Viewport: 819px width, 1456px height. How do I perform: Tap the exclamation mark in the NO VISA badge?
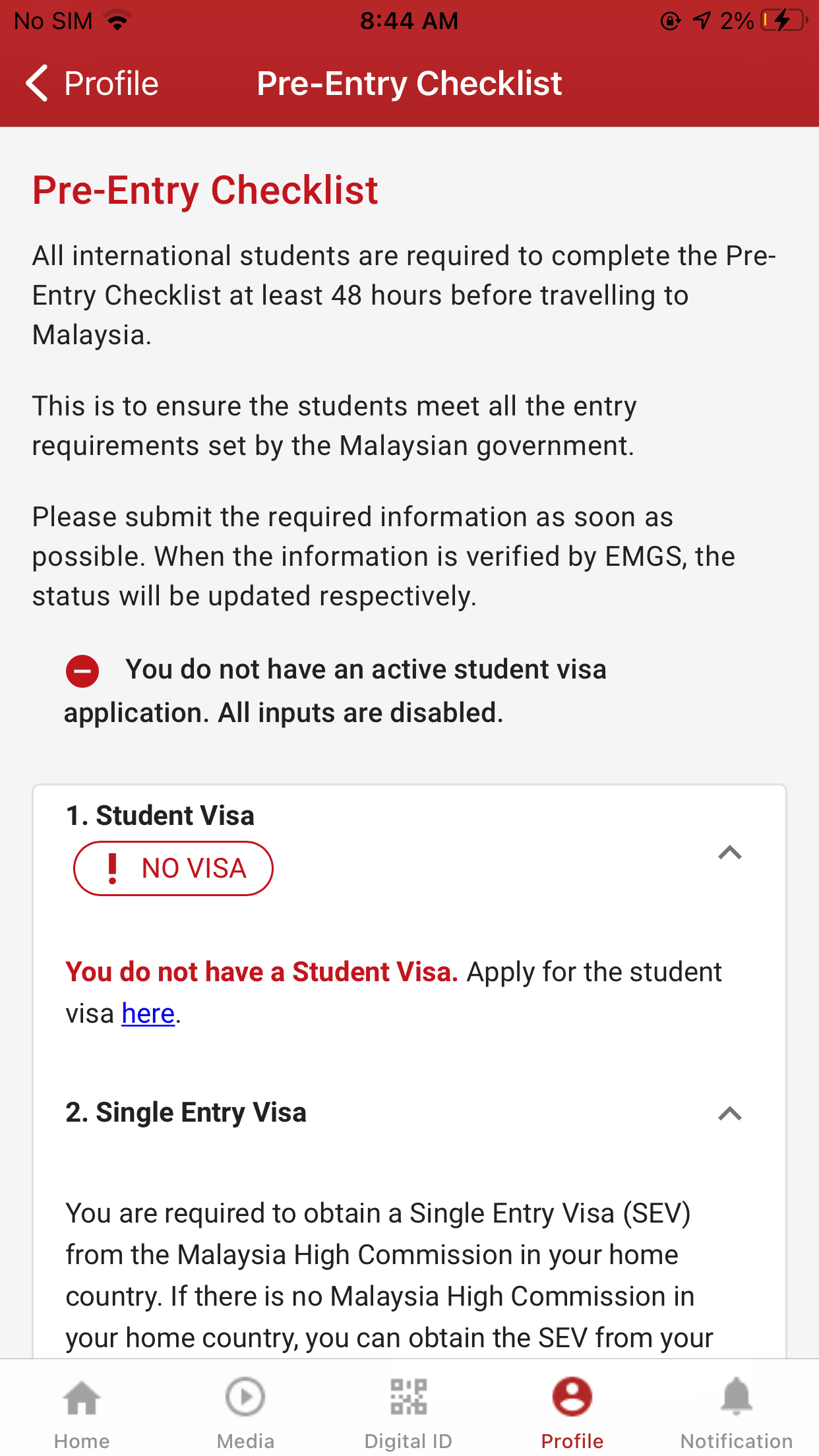113,868
